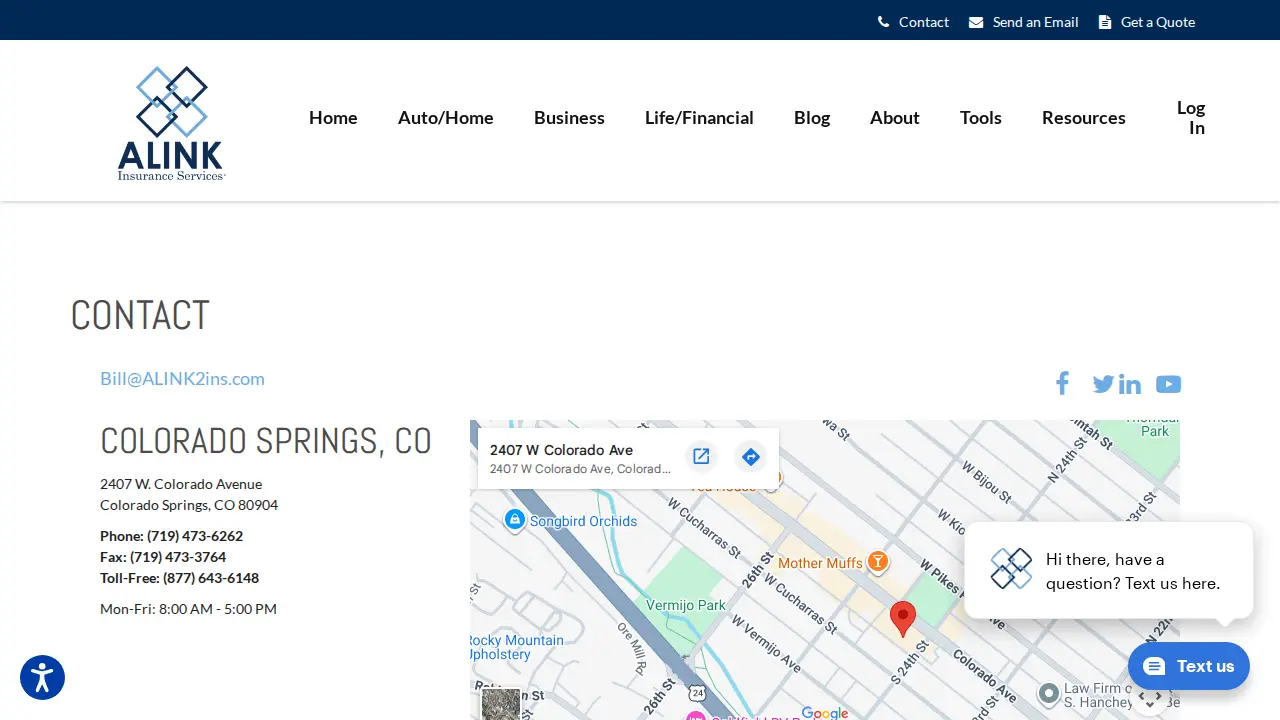Open accessibility options icon
This screenshot has width=1280, height=720.
pyautogui.click(x=42, y=677)
